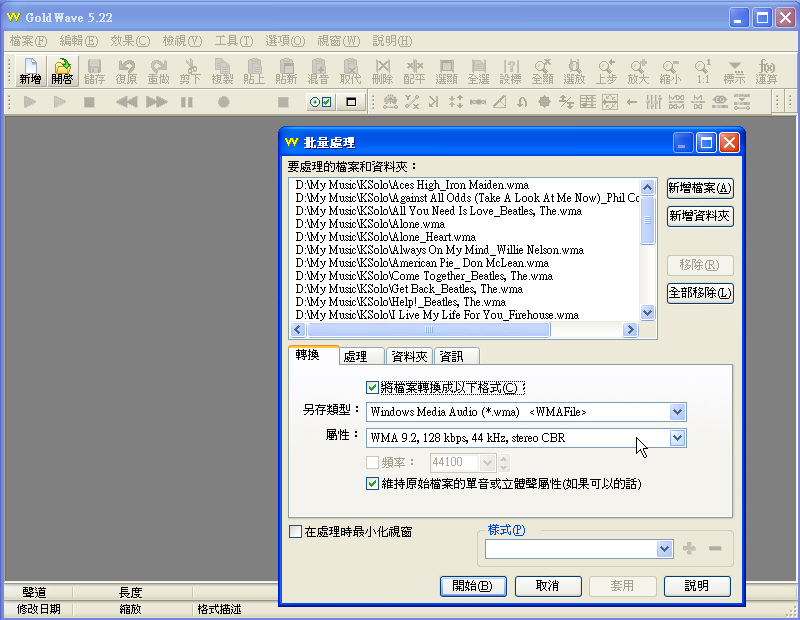The image size is (800, 620).
Task: Open the 效果 menu in menu bar
Action: click(x=129, y=41)
